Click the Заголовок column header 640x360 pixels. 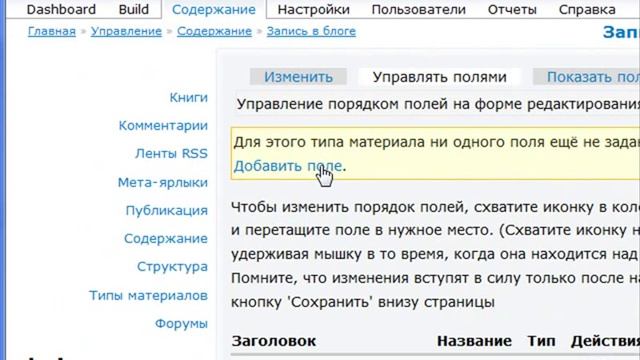tap(273, 341)
